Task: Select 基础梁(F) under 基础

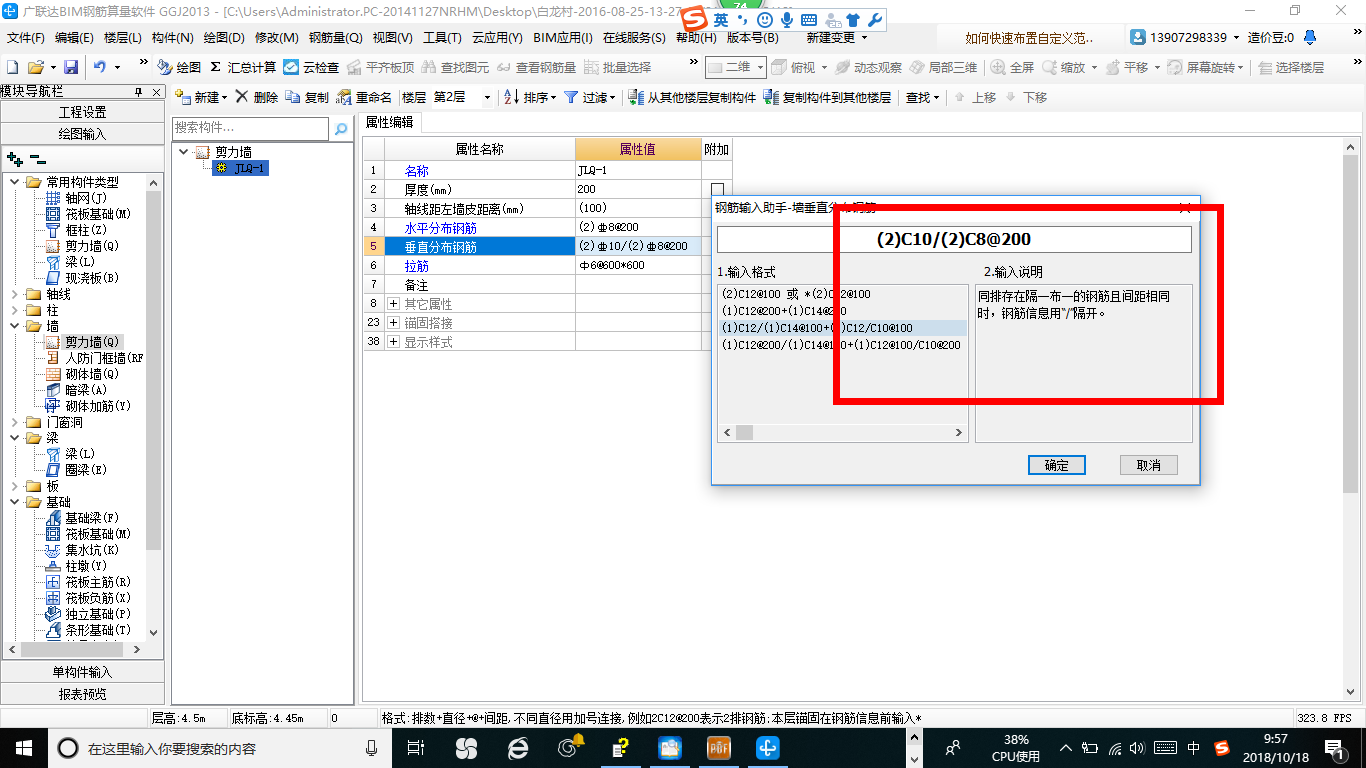Action: (x=83, y=518)
